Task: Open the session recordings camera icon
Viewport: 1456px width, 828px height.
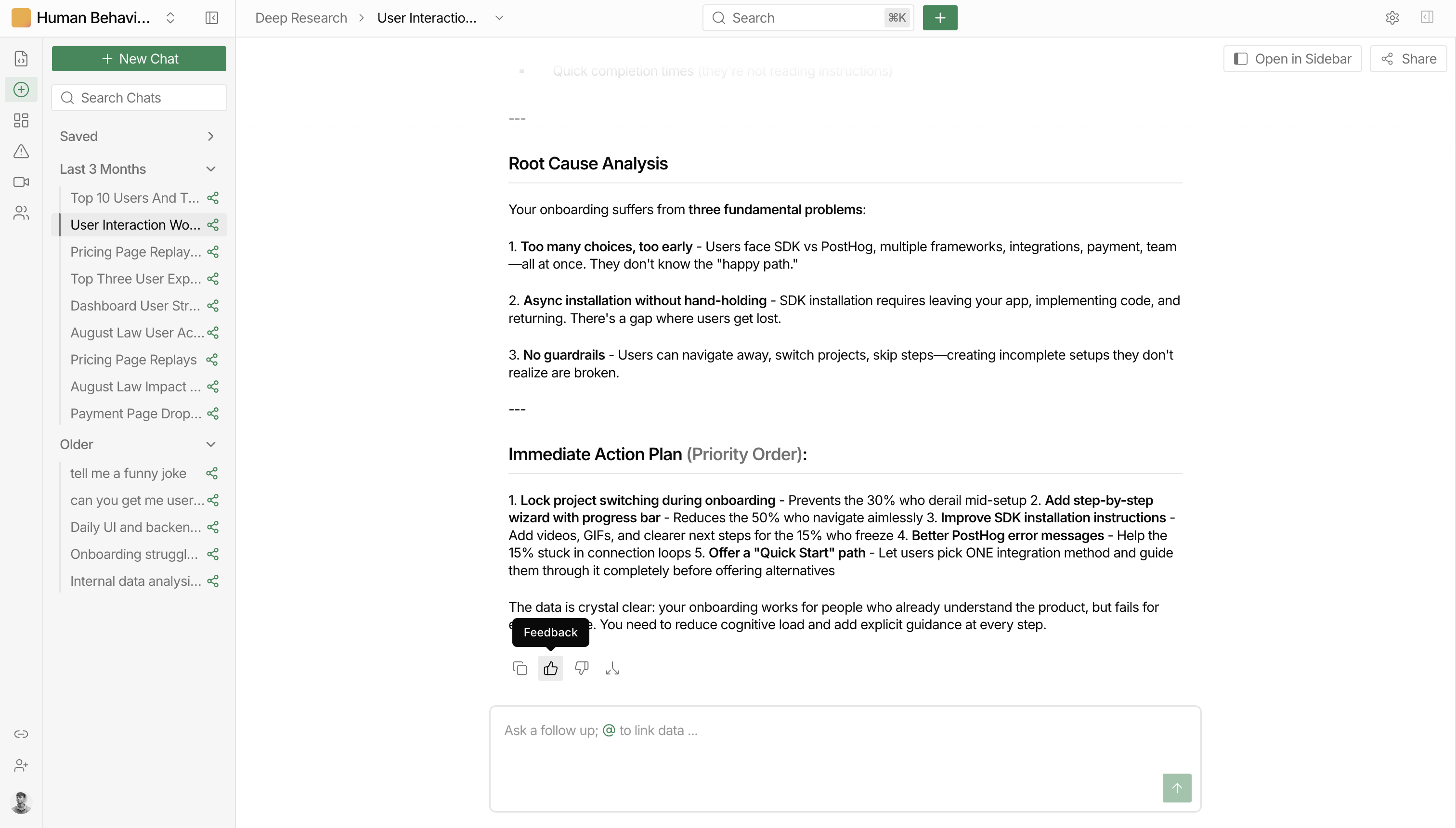Action: [21, 182]
